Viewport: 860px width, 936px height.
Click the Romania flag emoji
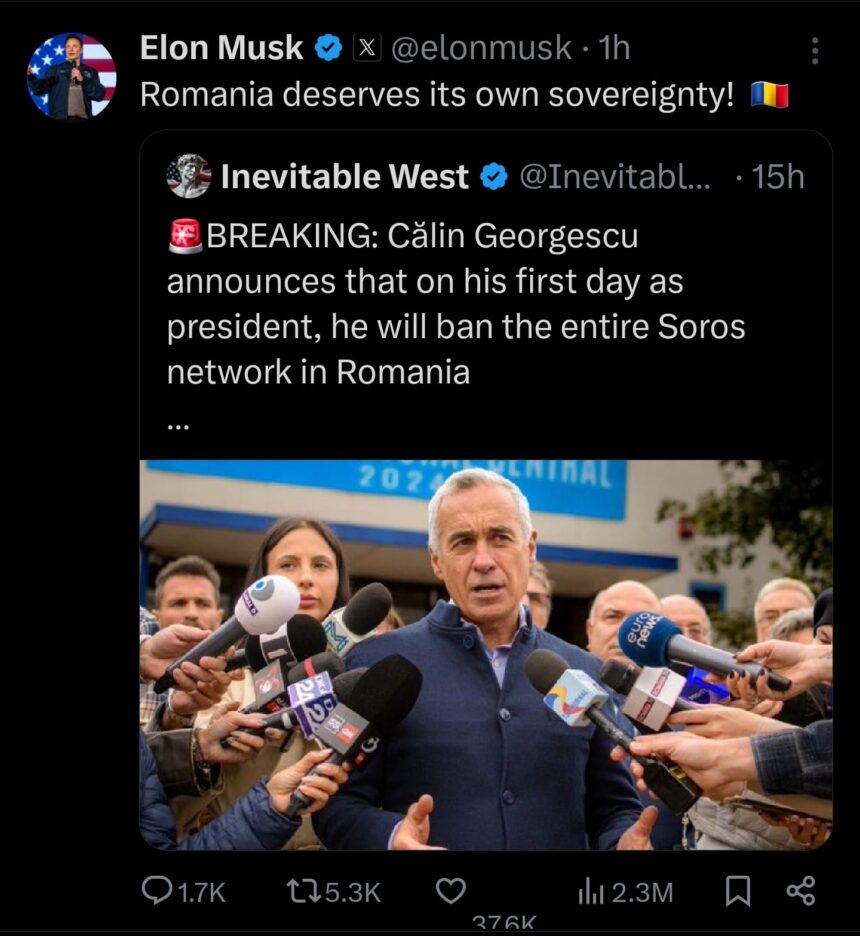769,95
